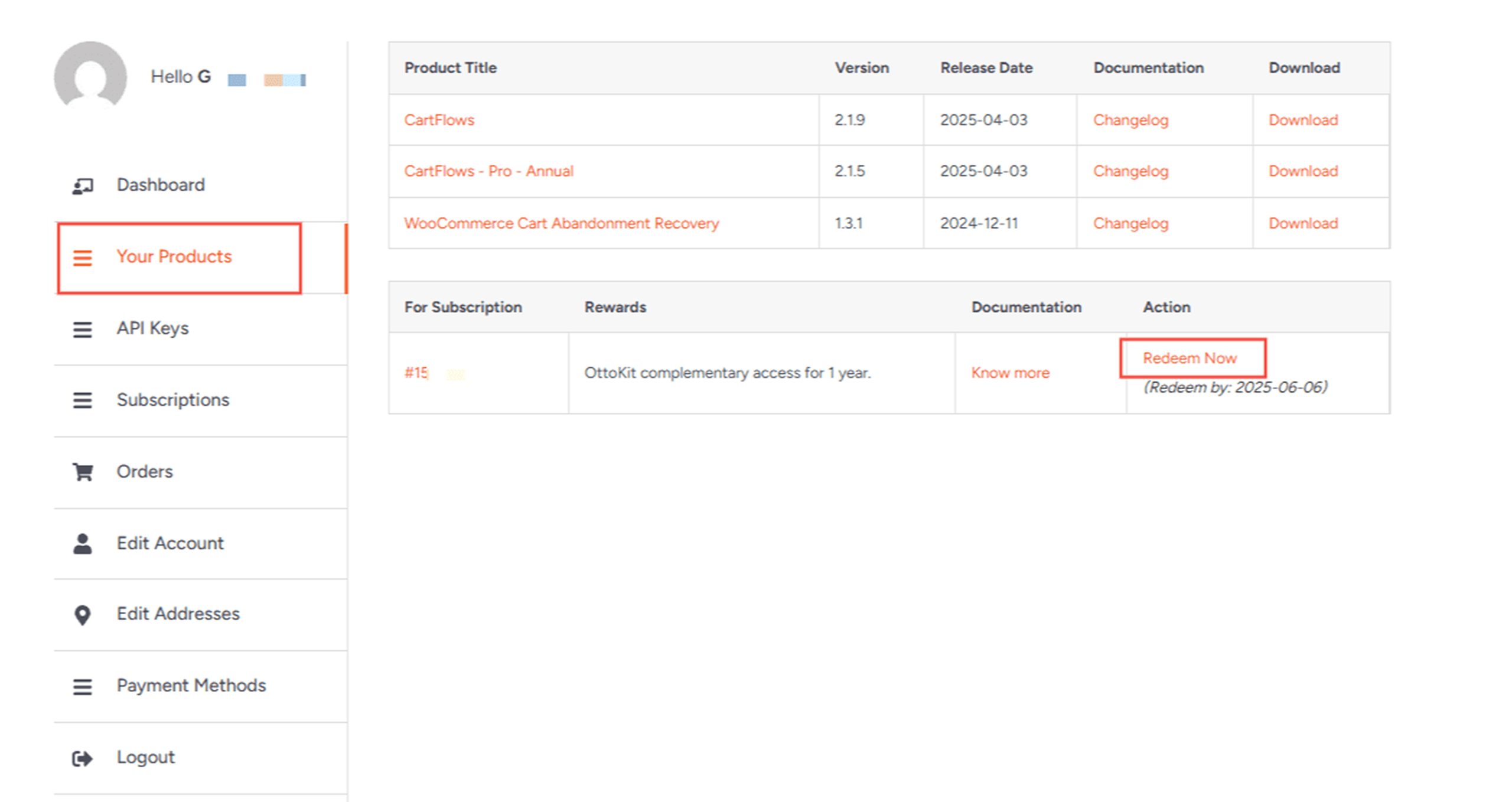Image resolution: width=1512 pixels, height=802 pixels.
Task: Open WooCommerce Cart Abandonment Recovery link
Action: click(x=561, y=223)
